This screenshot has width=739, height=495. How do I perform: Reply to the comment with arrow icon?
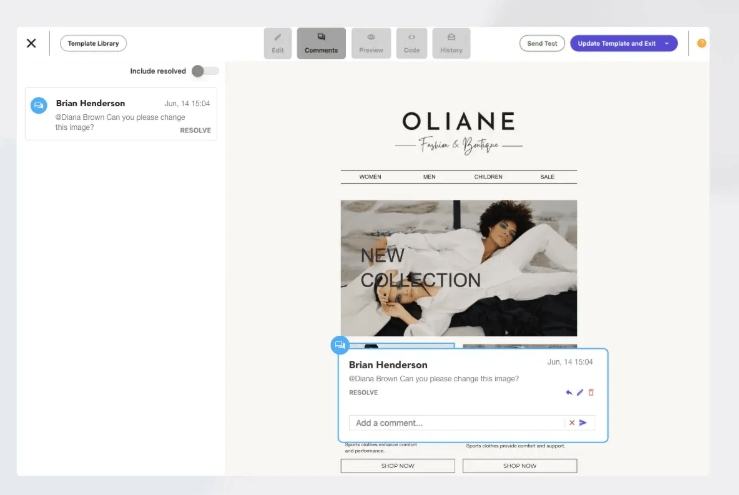point(569,392)
